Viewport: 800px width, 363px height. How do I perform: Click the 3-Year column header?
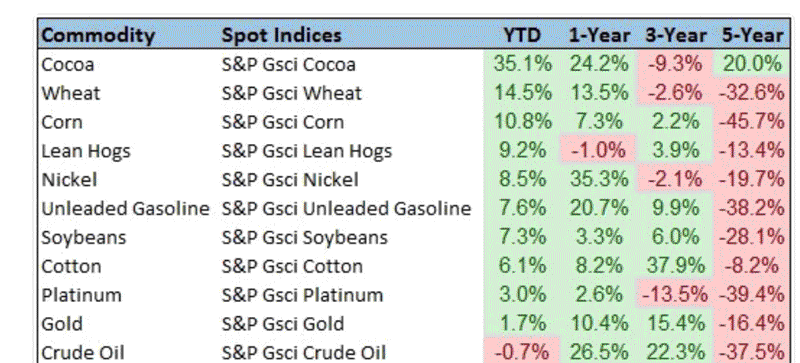click(676, 35)
